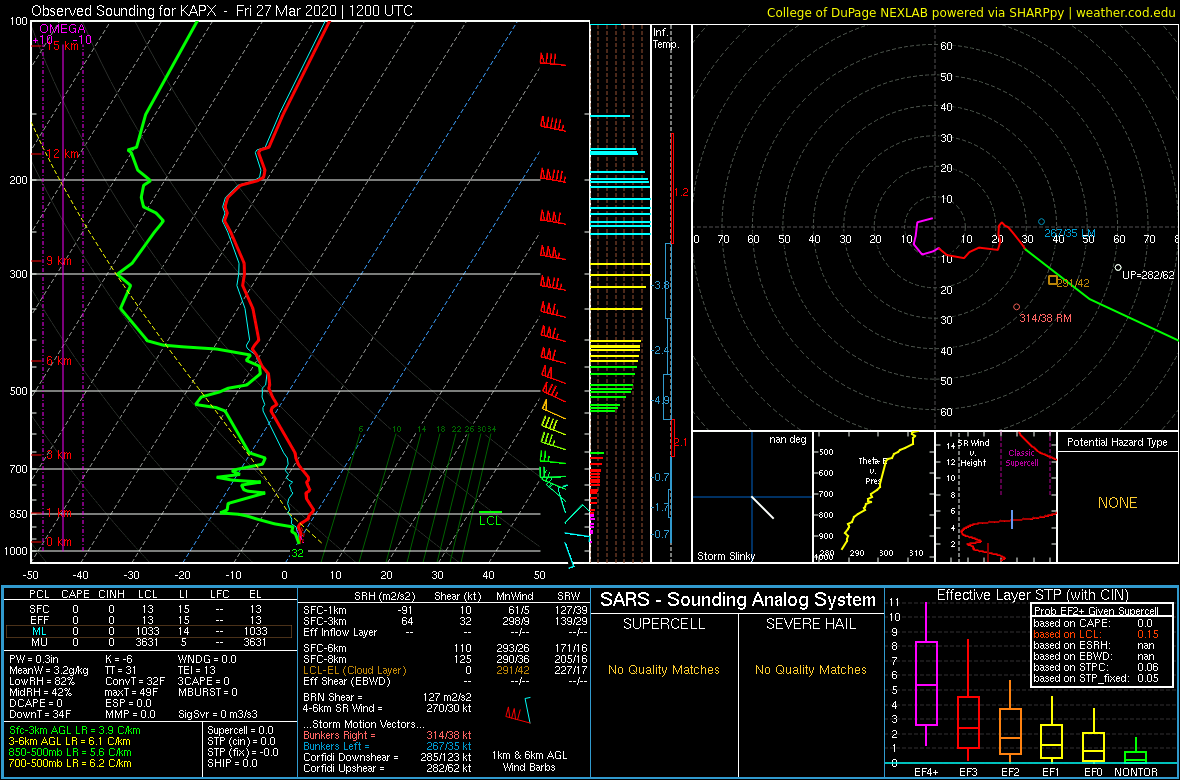This screenshot has height=780, width=1180.
Task: Click the red Bunkers right-mover circle on hodograph
Action: click(x=1017, y=306)
